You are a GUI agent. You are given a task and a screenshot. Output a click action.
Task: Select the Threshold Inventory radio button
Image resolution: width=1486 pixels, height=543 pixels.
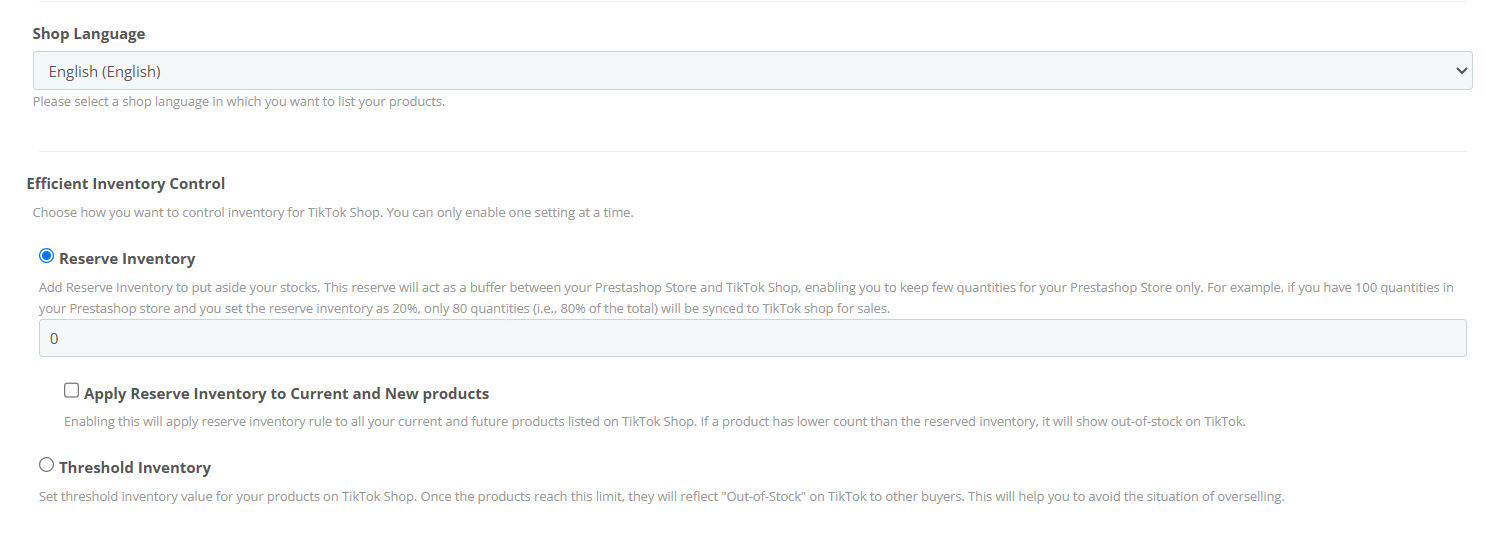(x=46, y=465)
